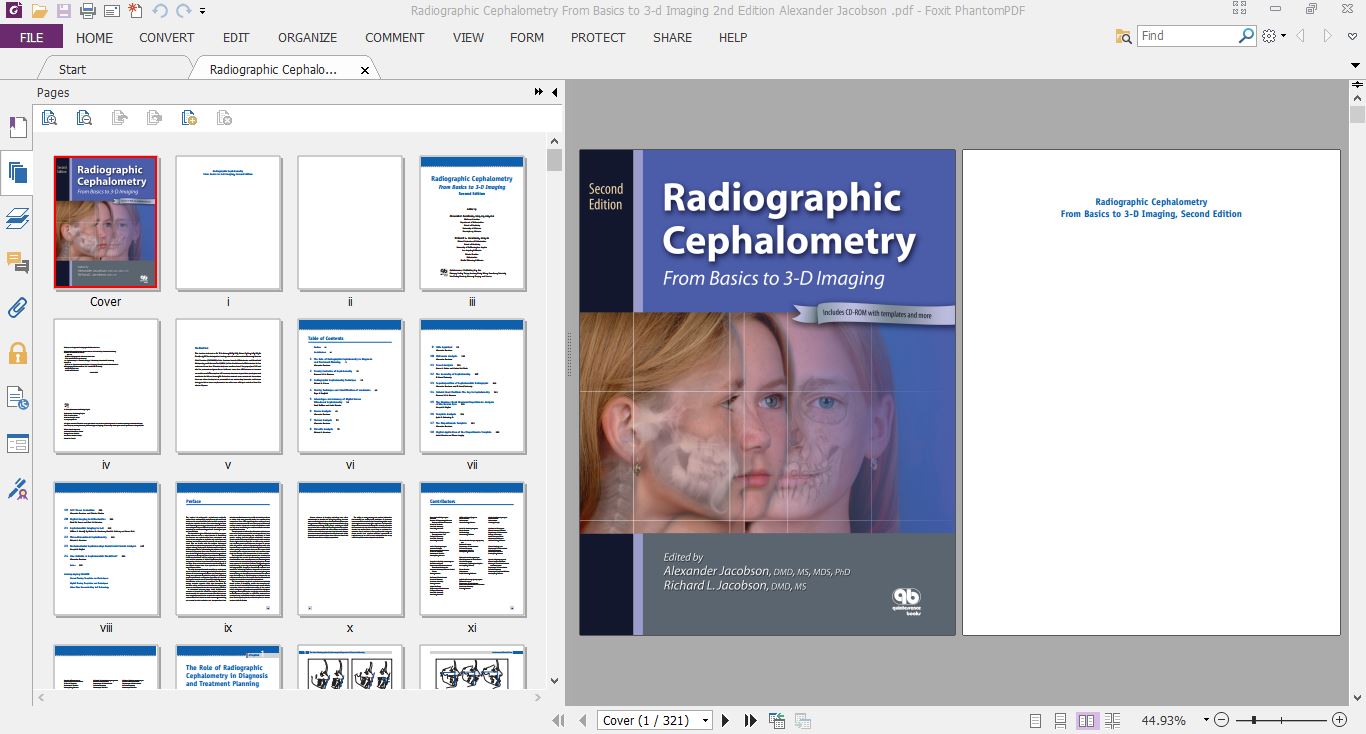Open advanced folder search icon

coord(1124,36)
